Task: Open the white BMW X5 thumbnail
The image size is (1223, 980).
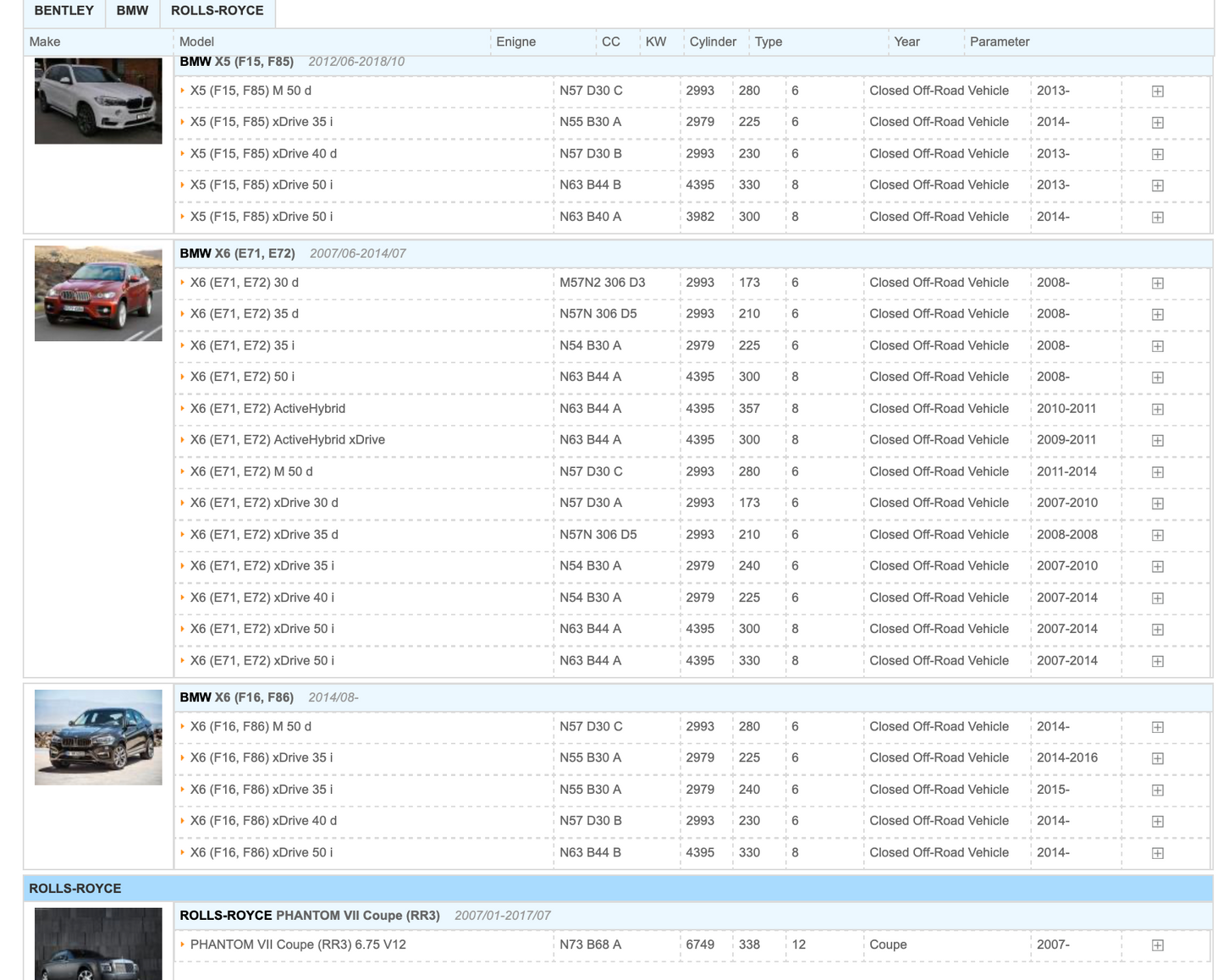Action: tap(98, 101)
